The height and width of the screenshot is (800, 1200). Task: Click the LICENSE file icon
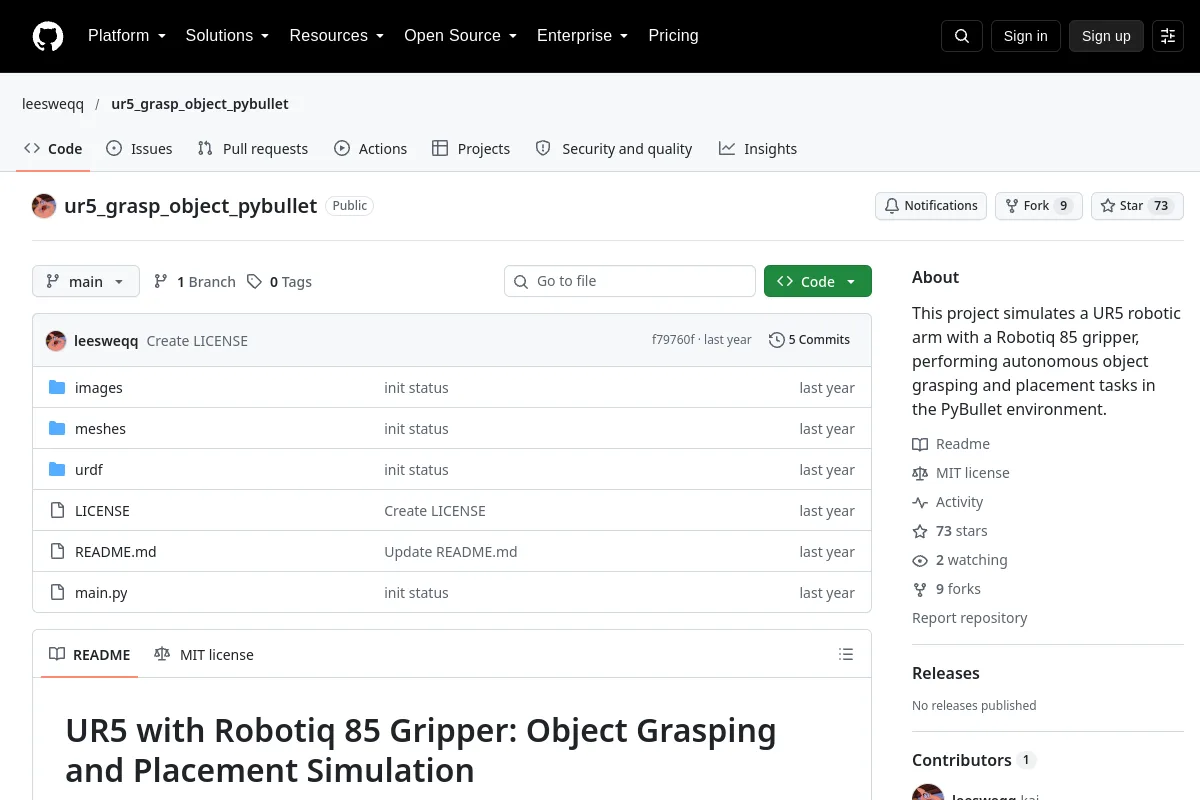point(57,511)
